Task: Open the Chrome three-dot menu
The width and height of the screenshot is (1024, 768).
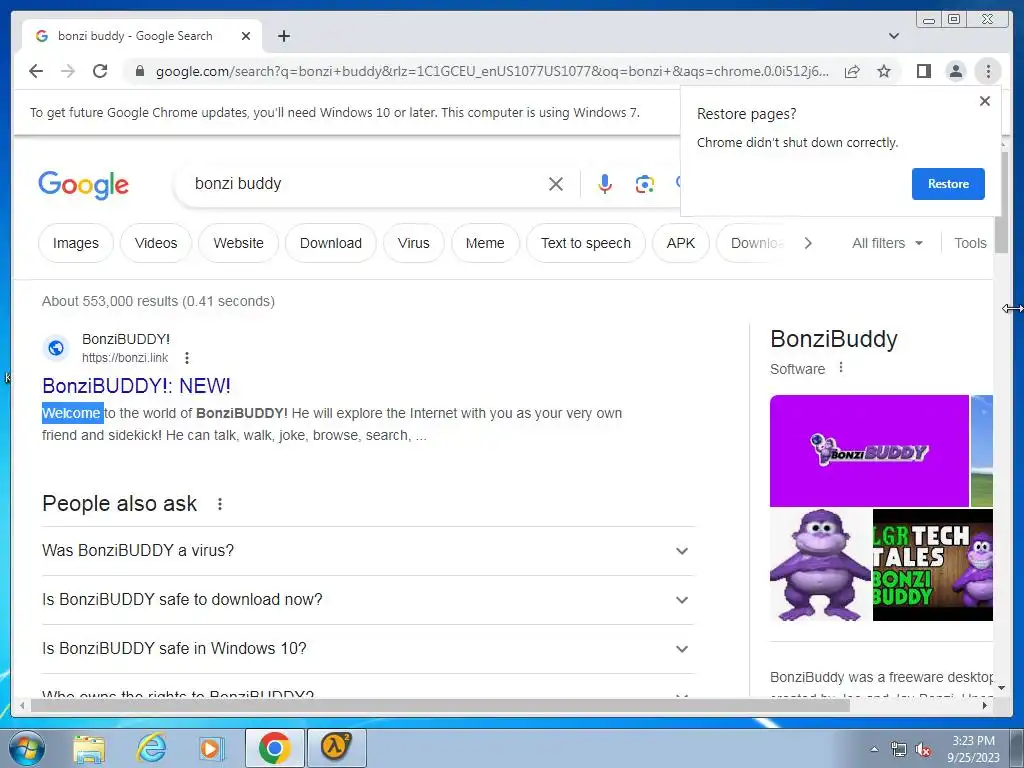Action: (988, 71)
